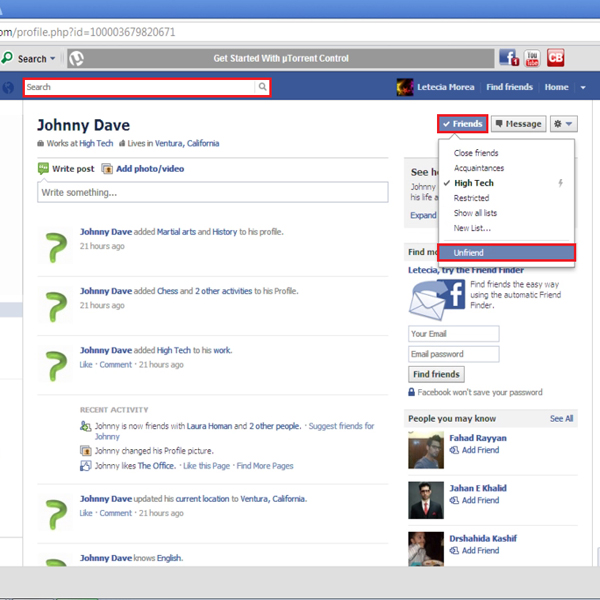Viewport: 600px width, 600px height.
Task: Click the photo icon beside Profile picture activity
Action: click(x=85, y=450)
